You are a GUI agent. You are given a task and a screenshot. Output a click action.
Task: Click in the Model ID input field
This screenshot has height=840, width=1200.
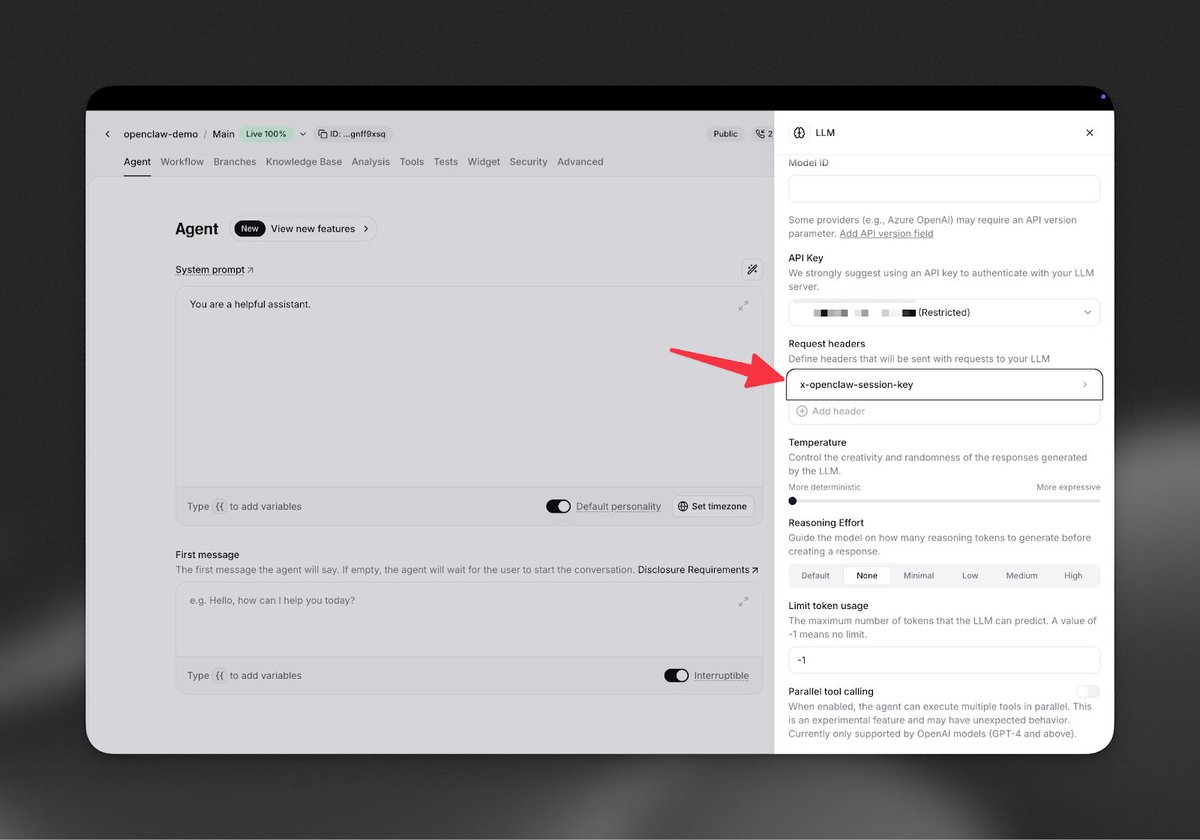(x=944, y=189)
